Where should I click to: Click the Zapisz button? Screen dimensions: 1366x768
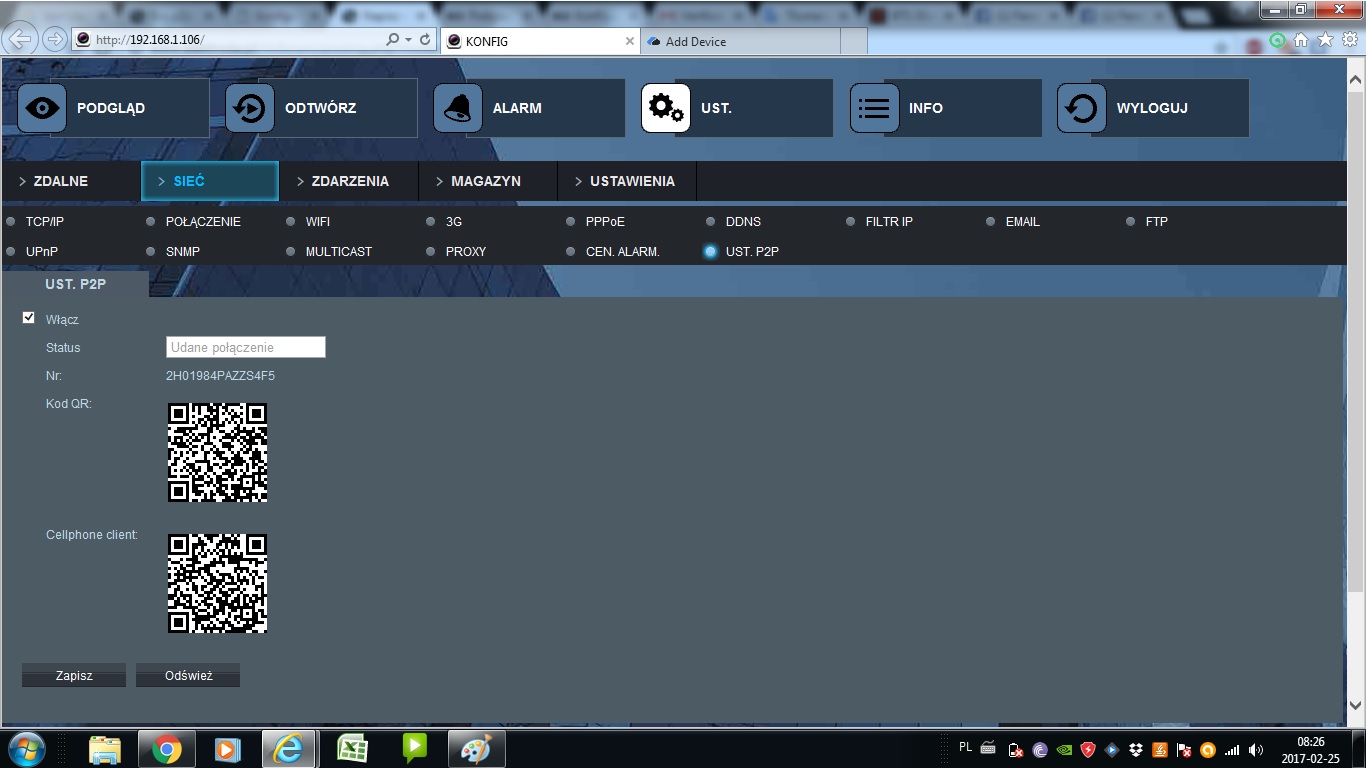pyautogui.click(x=74, y=675)
